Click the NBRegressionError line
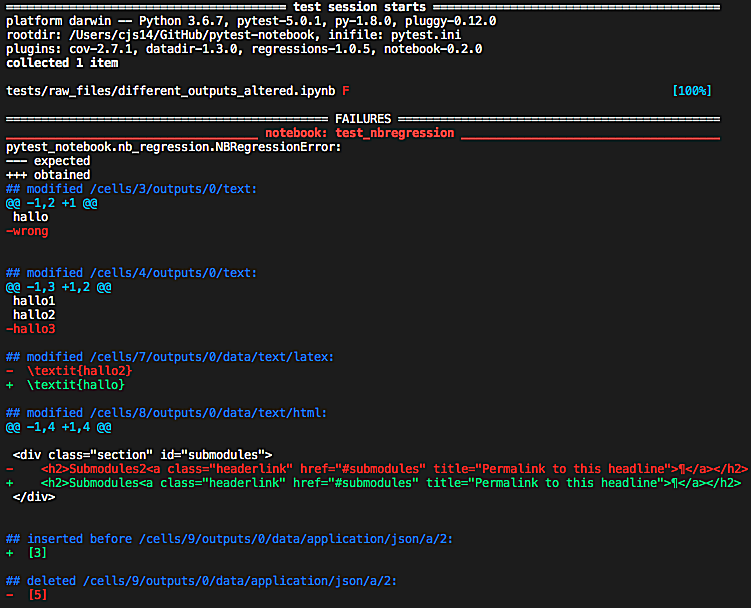The width and height of the screenshot is (751, 608). (x=173, y=147)
